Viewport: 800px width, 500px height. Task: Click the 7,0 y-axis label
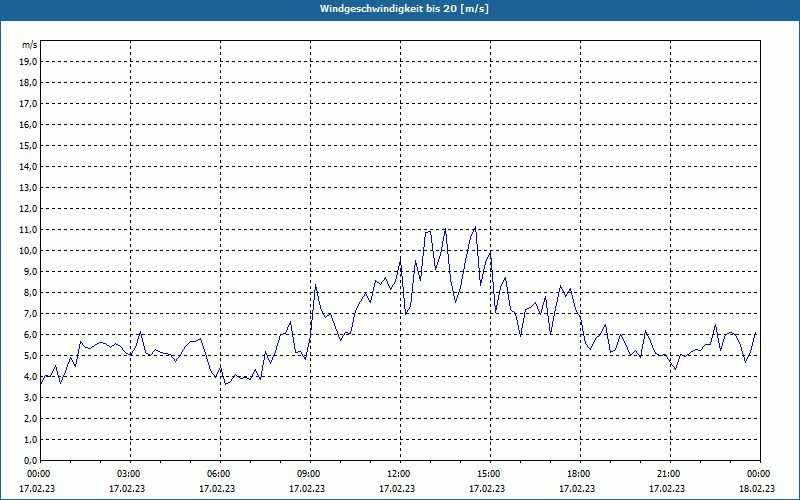coord(31,314)
